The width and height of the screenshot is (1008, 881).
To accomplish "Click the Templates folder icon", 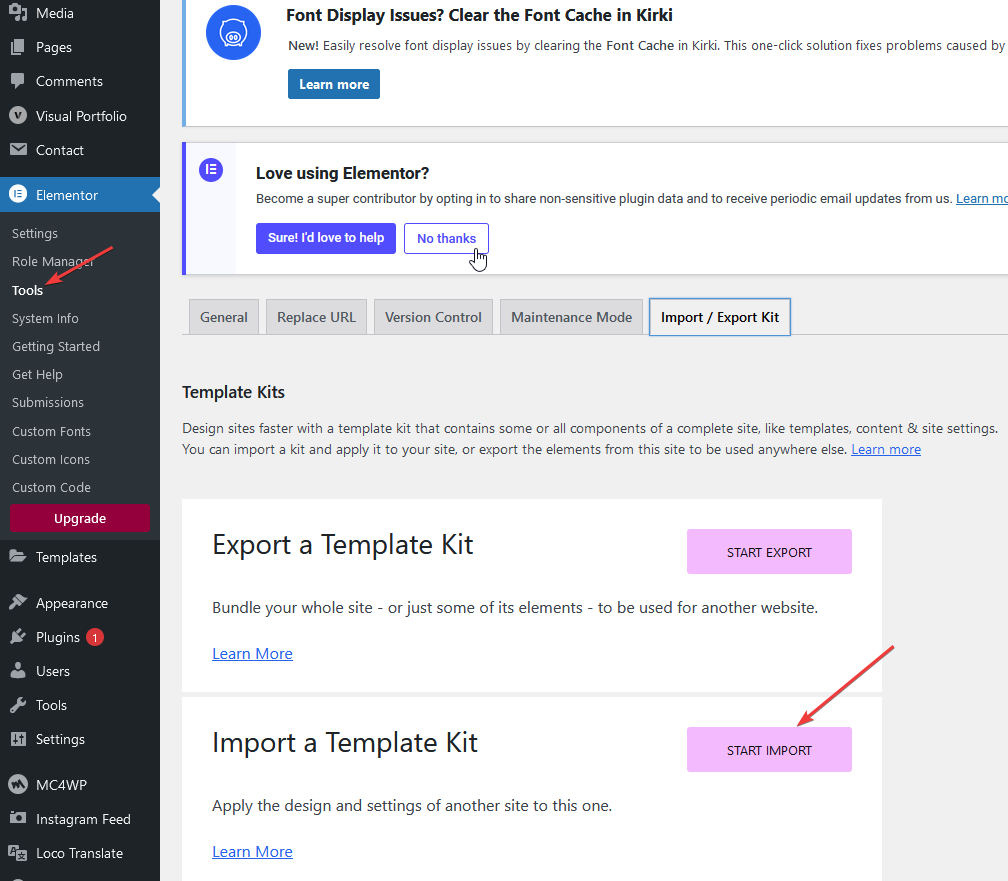I will 18,557.
